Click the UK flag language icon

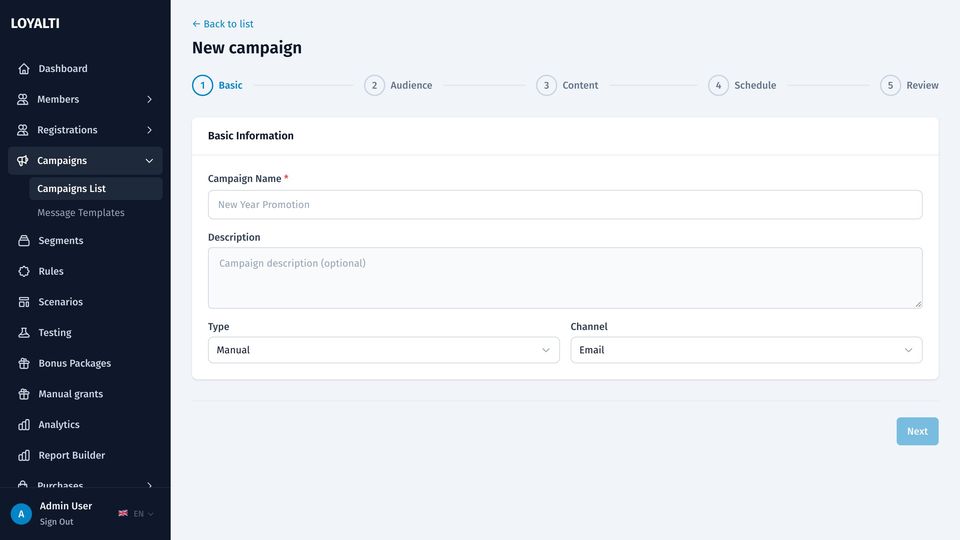pyautogui.click(x=123, y=513)
